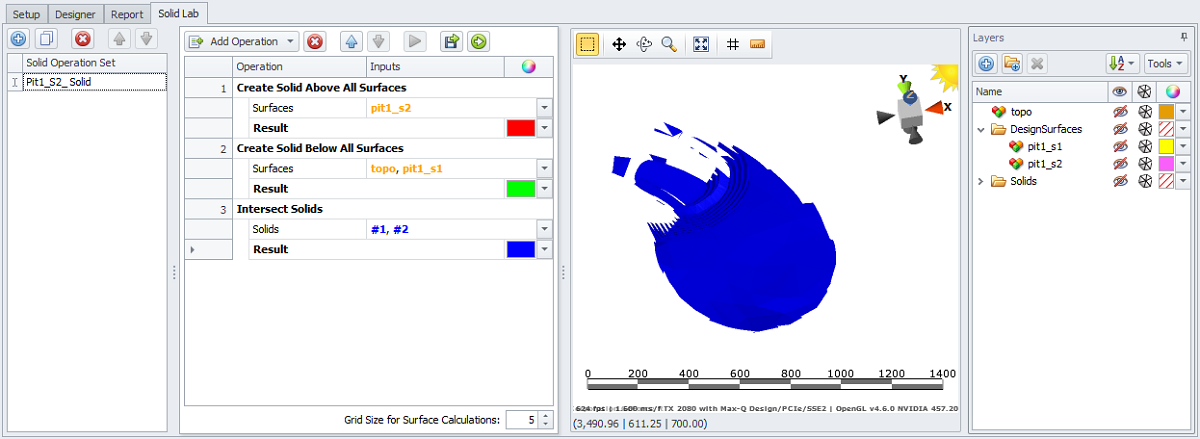Add a new solid operation set
Screen dimensions: 1200x439
(x=18, y=39)
